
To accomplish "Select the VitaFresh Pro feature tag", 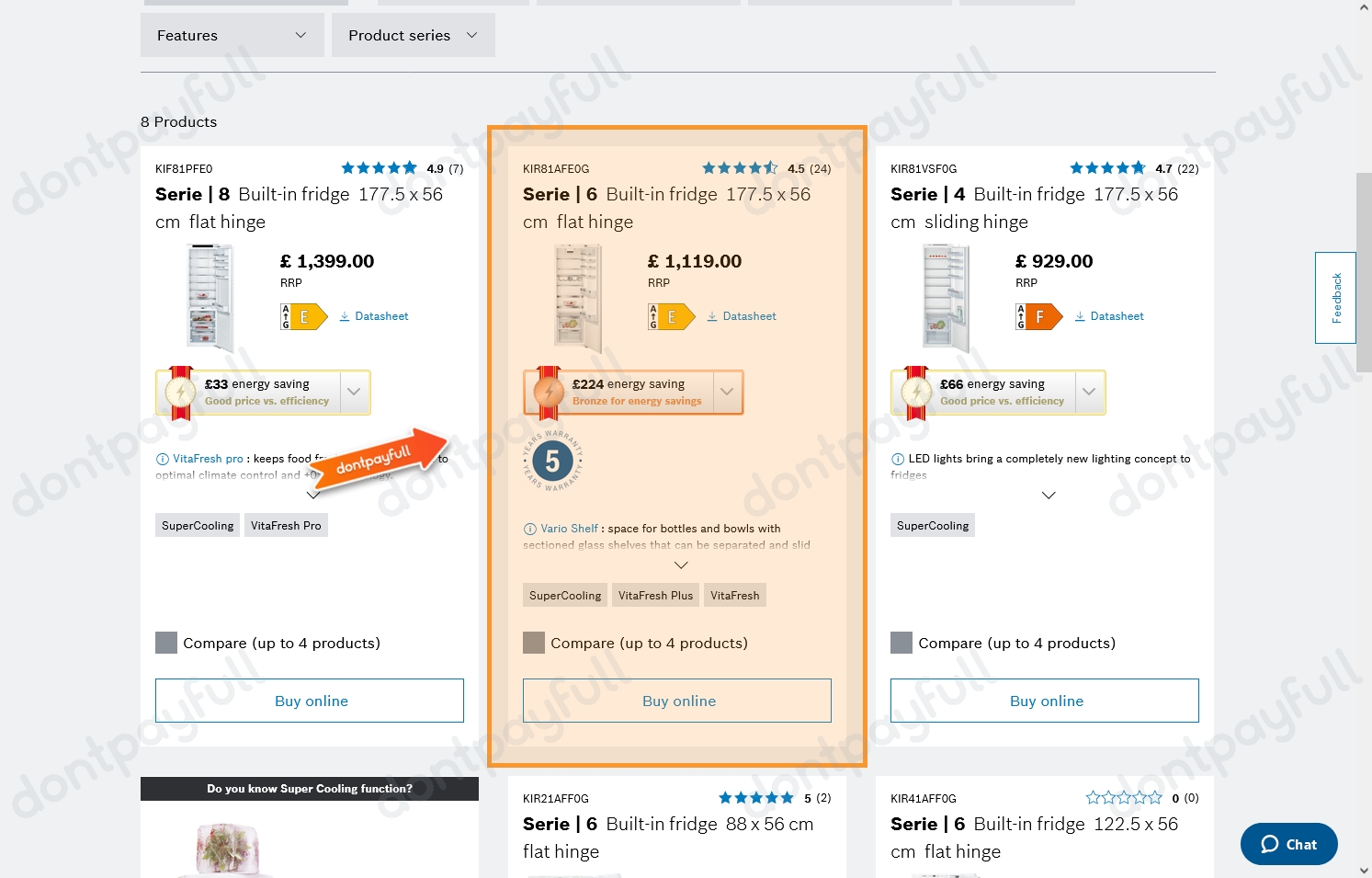I will click(286, 526).
